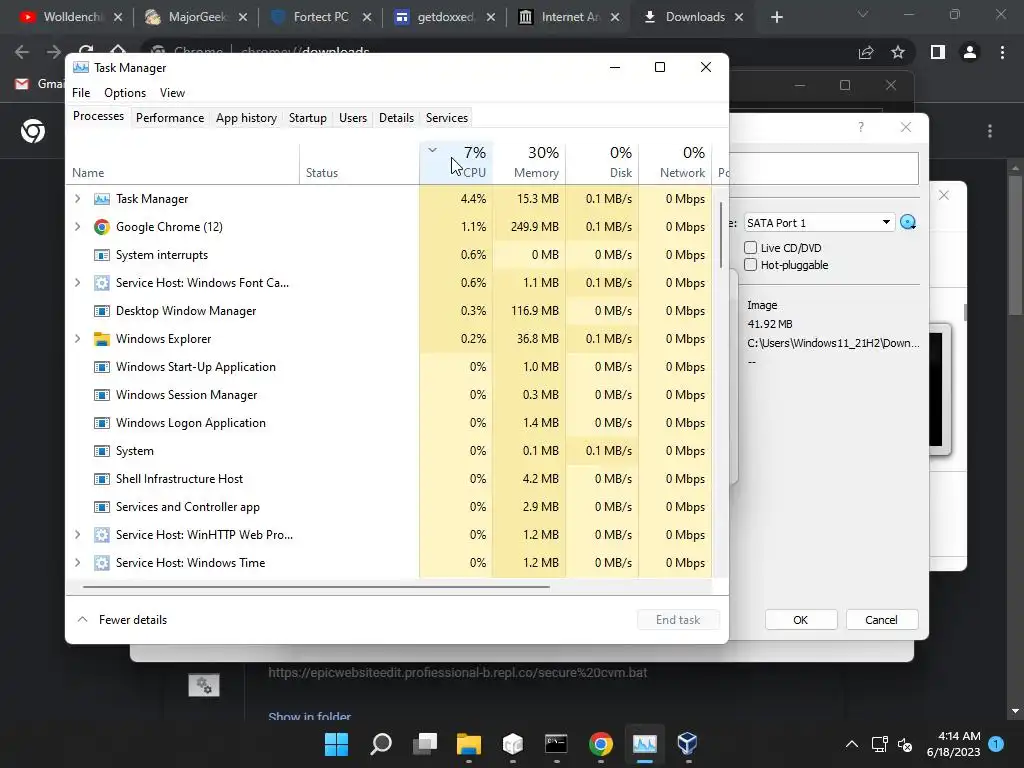Click the Chrome share page icon
1024x768 pixels.
pyautogui.click(x=866, y=52)
